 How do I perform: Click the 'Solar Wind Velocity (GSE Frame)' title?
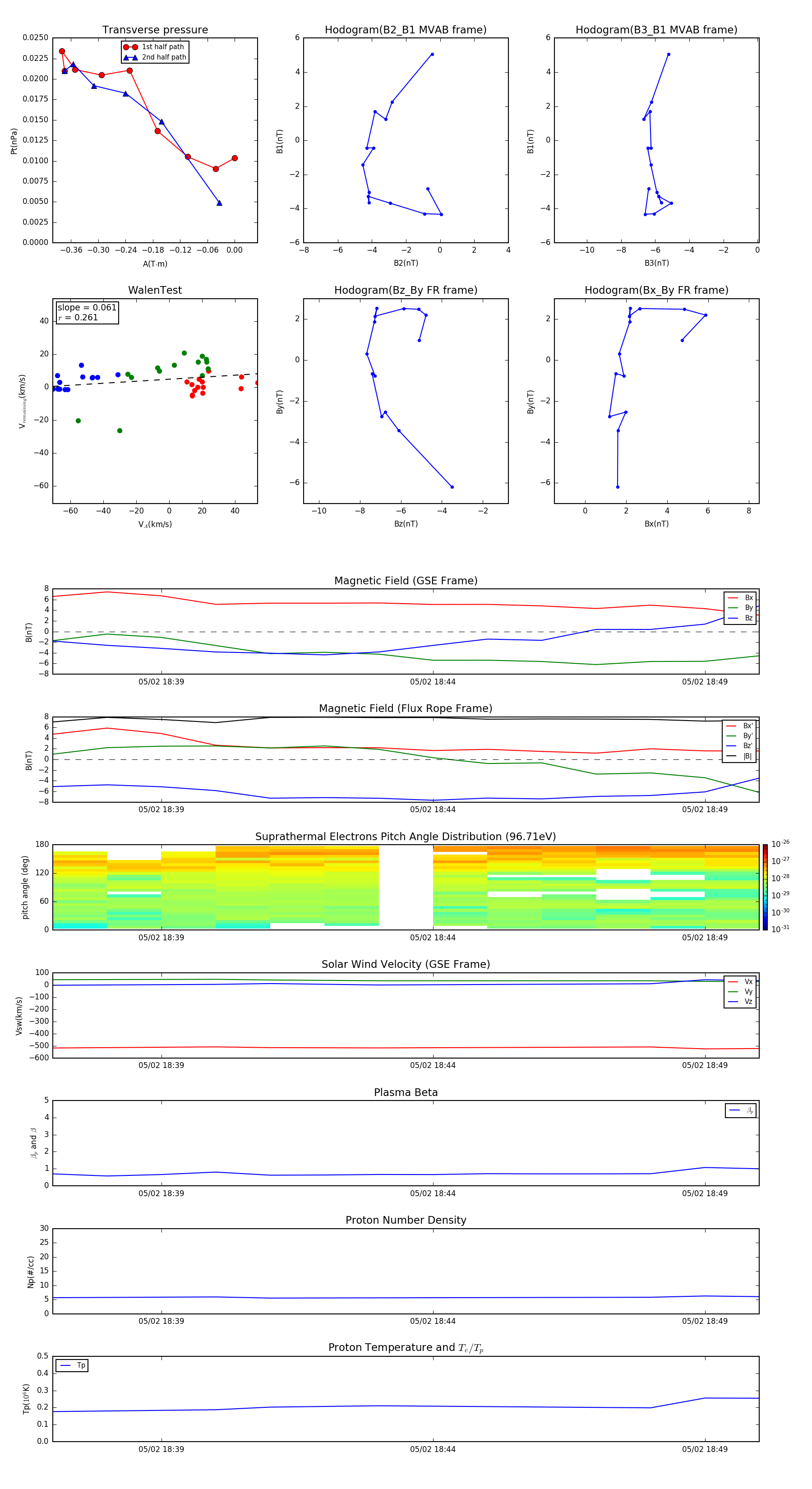406,964
